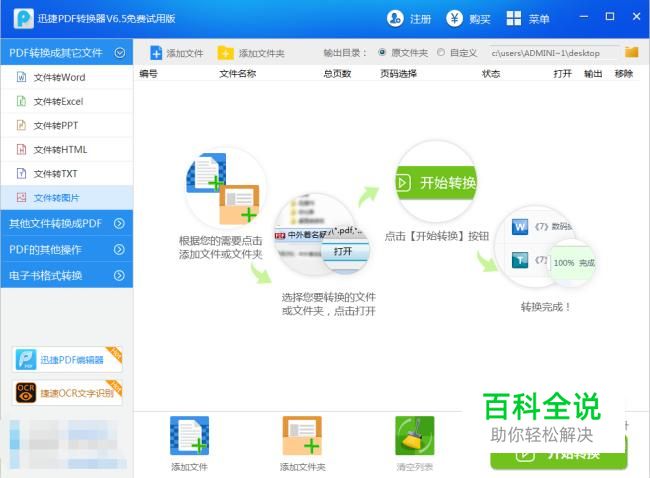This screenshot has height=478, width=650.
Task: Click the 购买 yen purchase icon
Action: click(x=454, y=18)
